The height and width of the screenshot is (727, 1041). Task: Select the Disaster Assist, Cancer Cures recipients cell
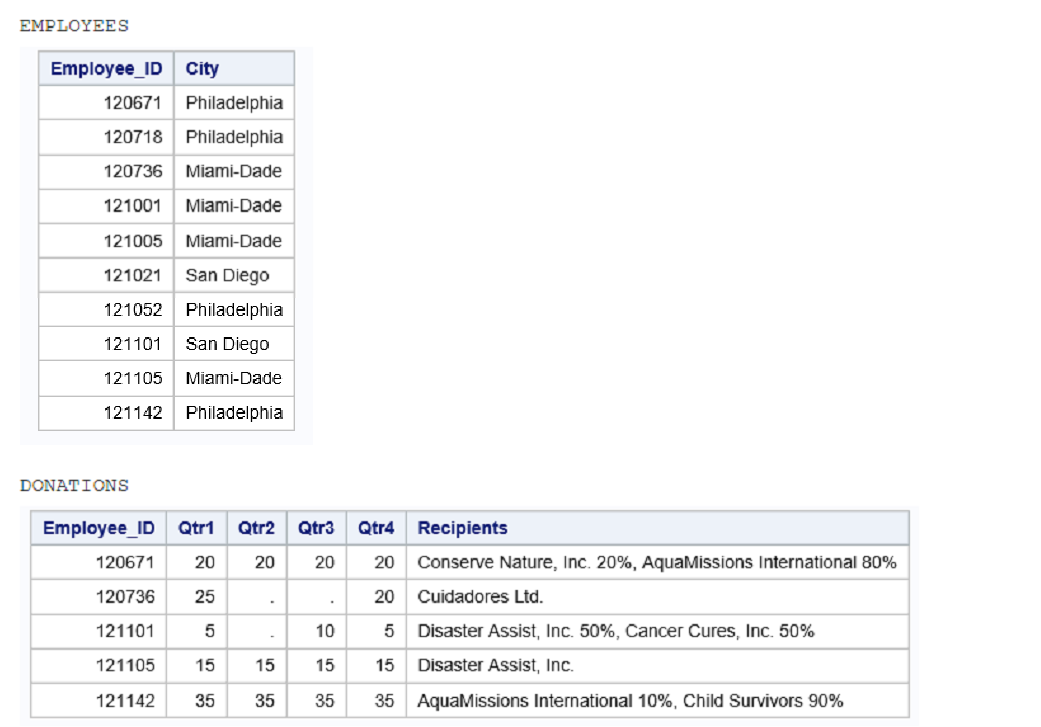point(615,631)
